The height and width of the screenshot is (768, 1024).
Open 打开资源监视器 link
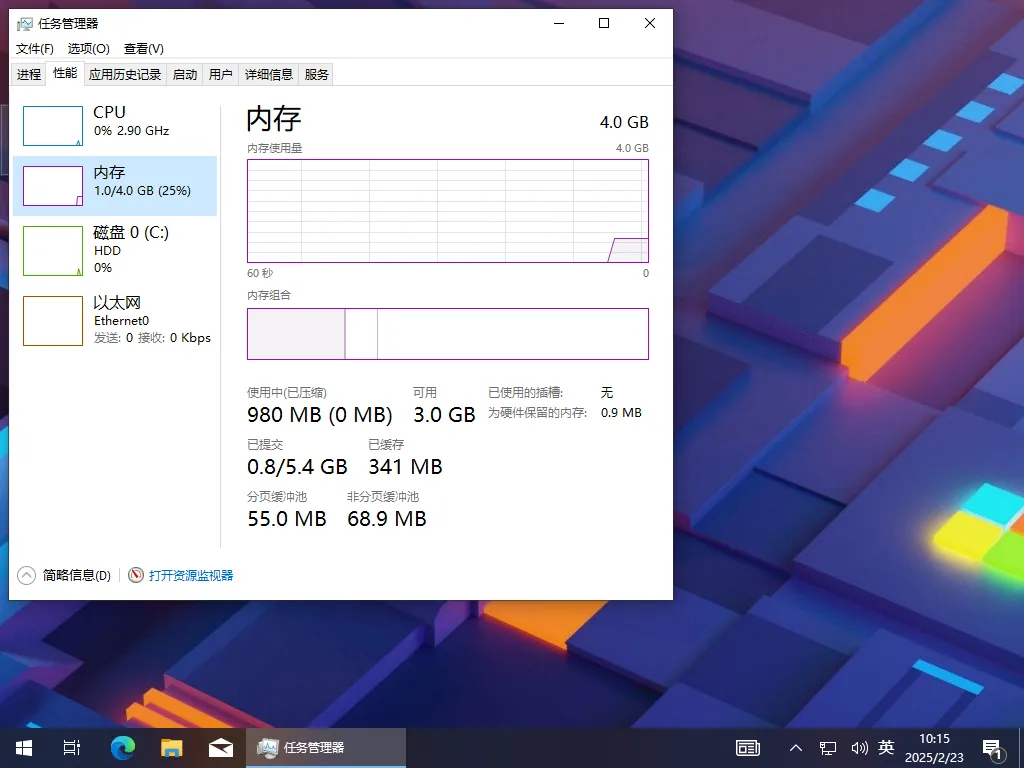click(x=190, y=575)
